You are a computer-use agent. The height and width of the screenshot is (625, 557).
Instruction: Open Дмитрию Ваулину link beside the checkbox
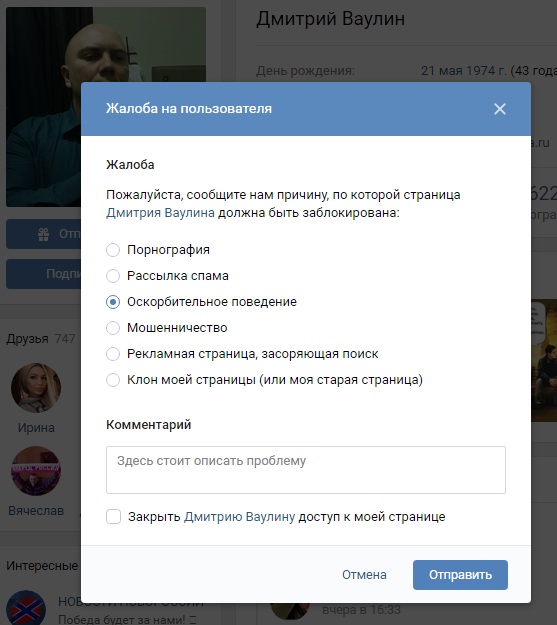[239, 517]
